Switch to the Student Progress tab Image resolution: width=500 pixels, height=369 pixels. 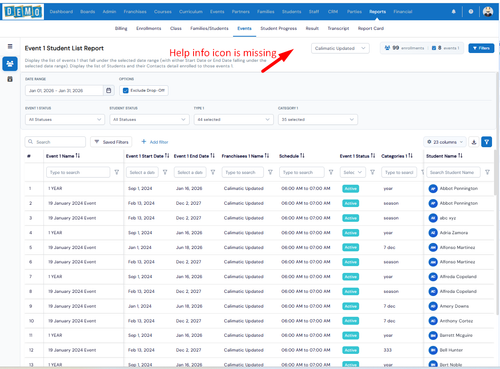coord(279,28)
